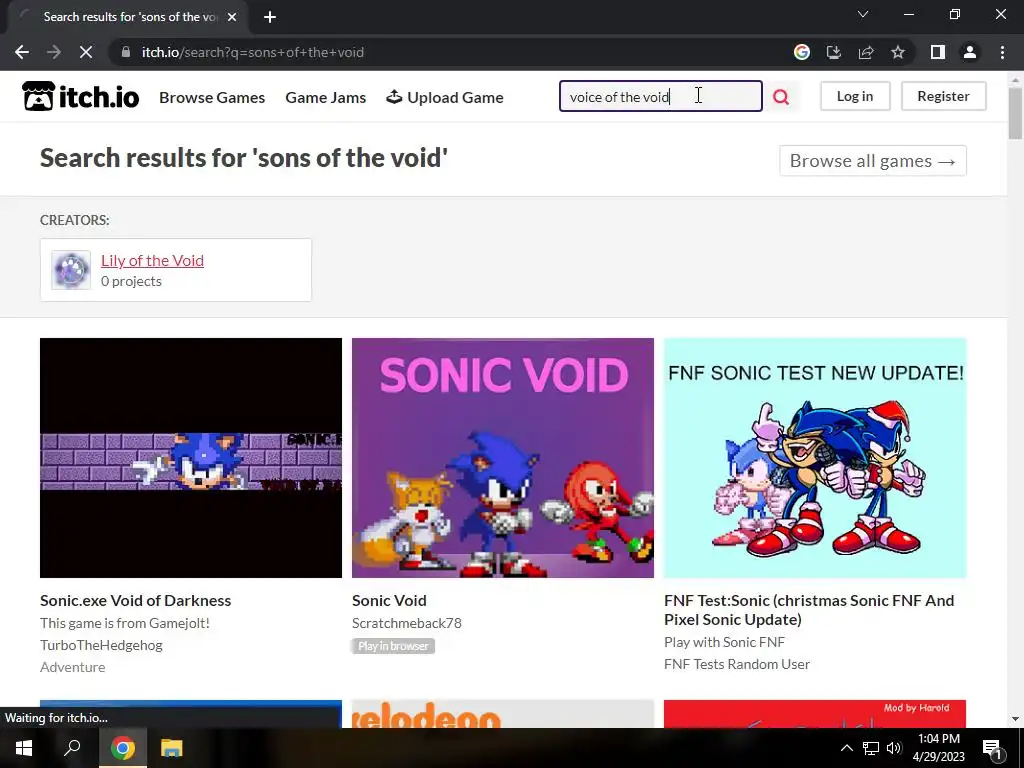
Task: Open File Explorer from taskbar
Action: pos(172,748)
